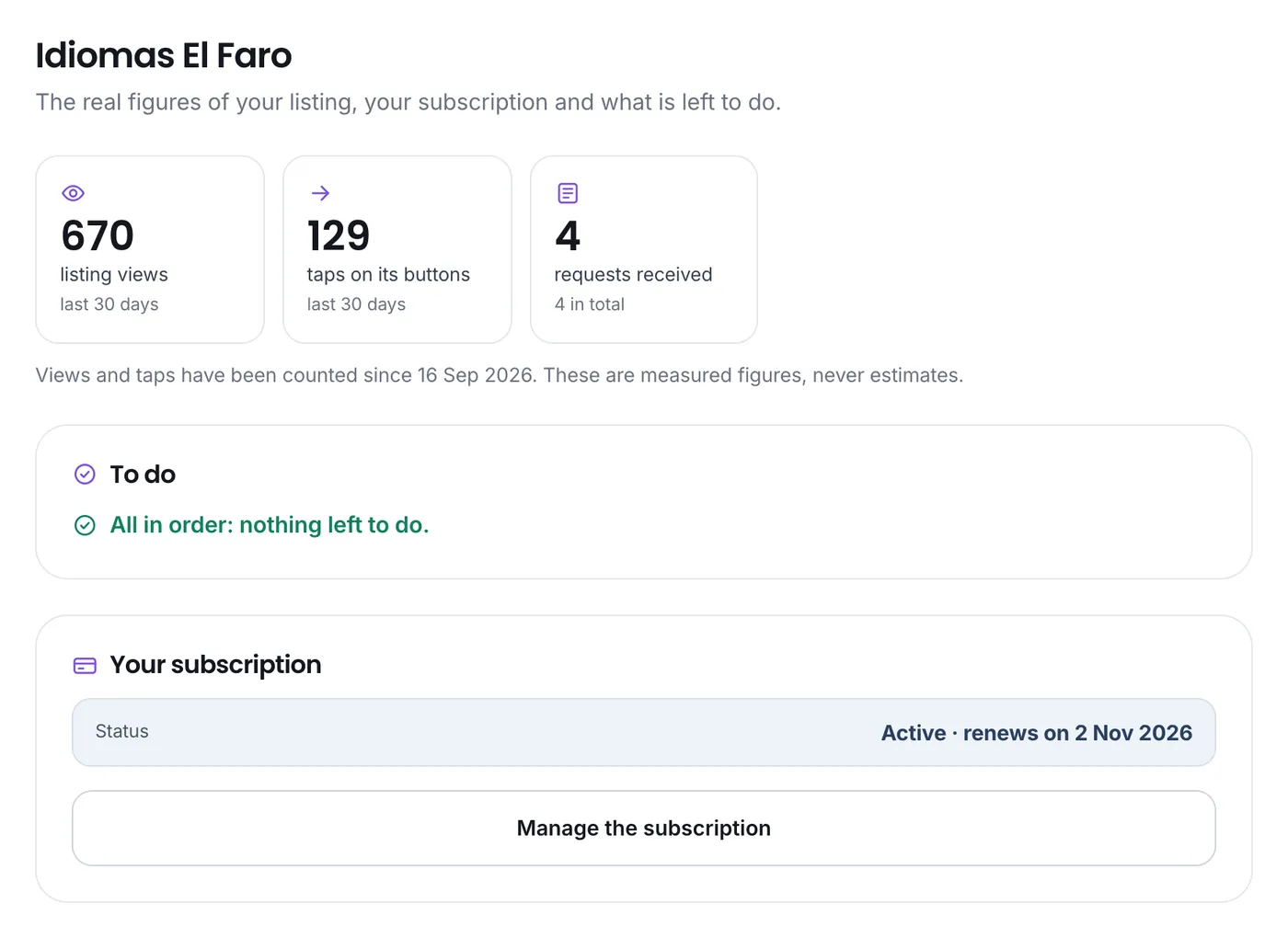Click the number 670

pos(98,236)
